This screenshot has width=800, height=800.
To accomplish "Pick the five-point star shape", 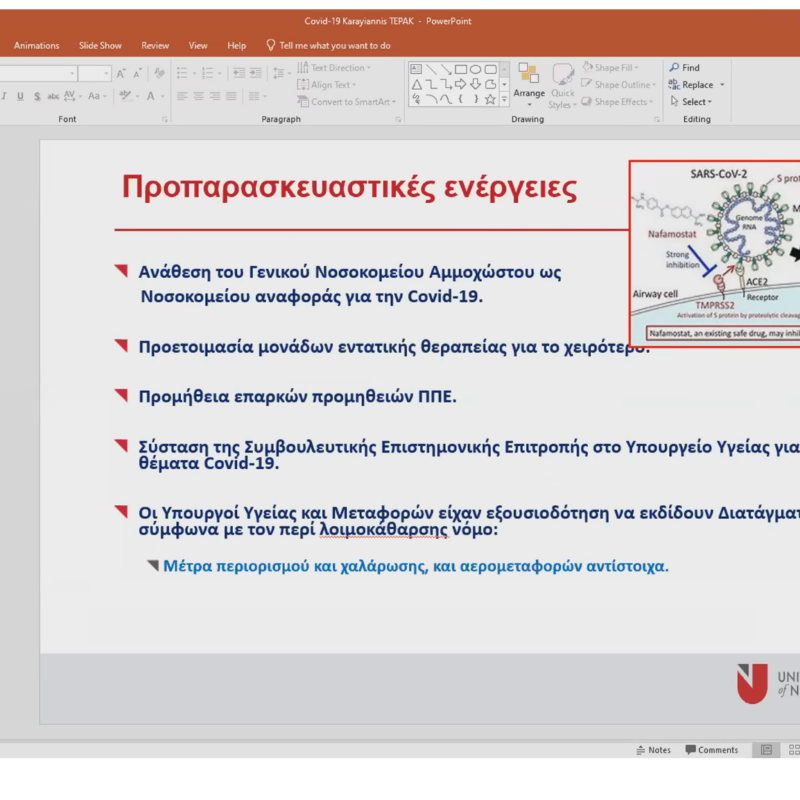I will click(x=490, y=99).
